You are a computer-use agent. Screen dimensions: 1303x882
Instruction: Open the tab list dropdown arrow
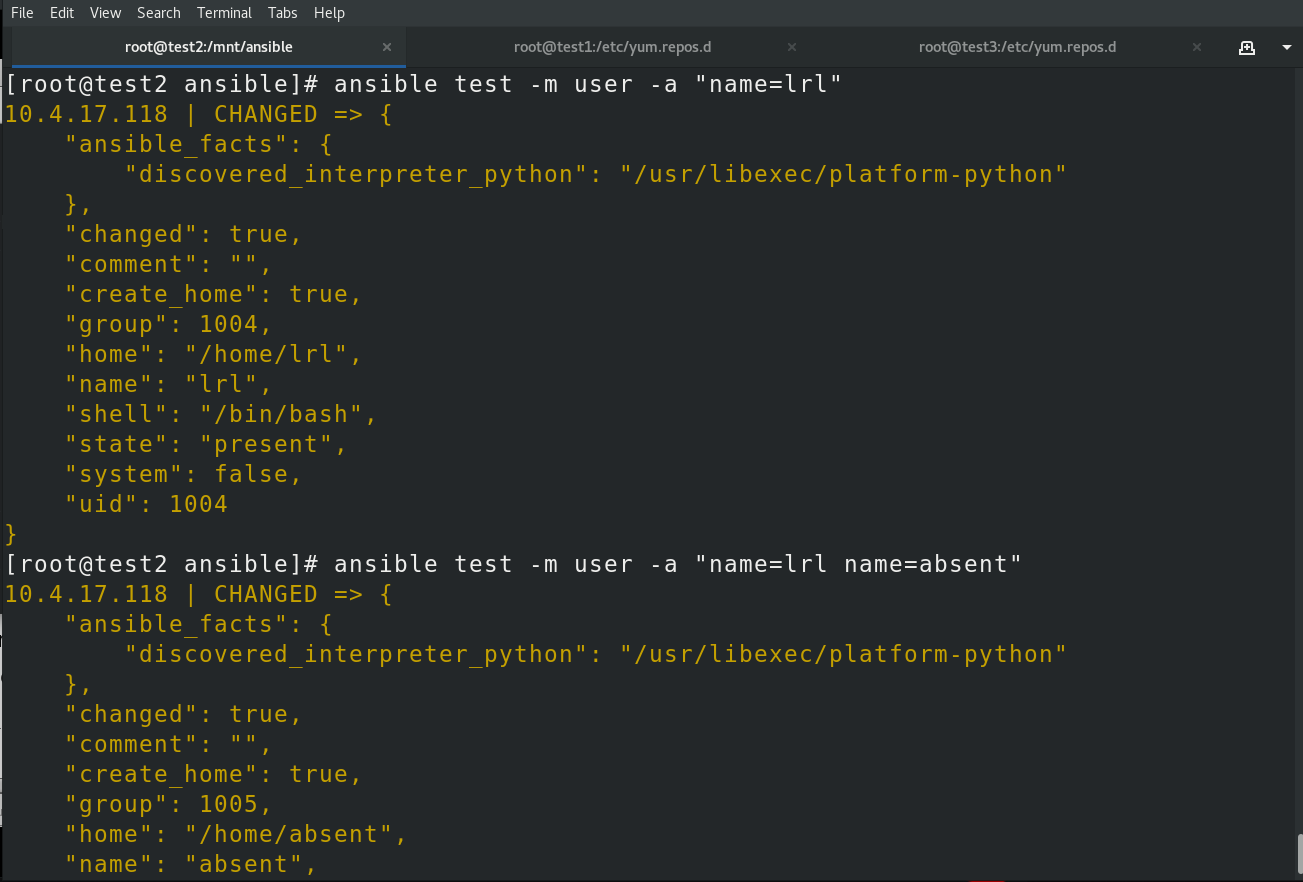pos(1287,47)
